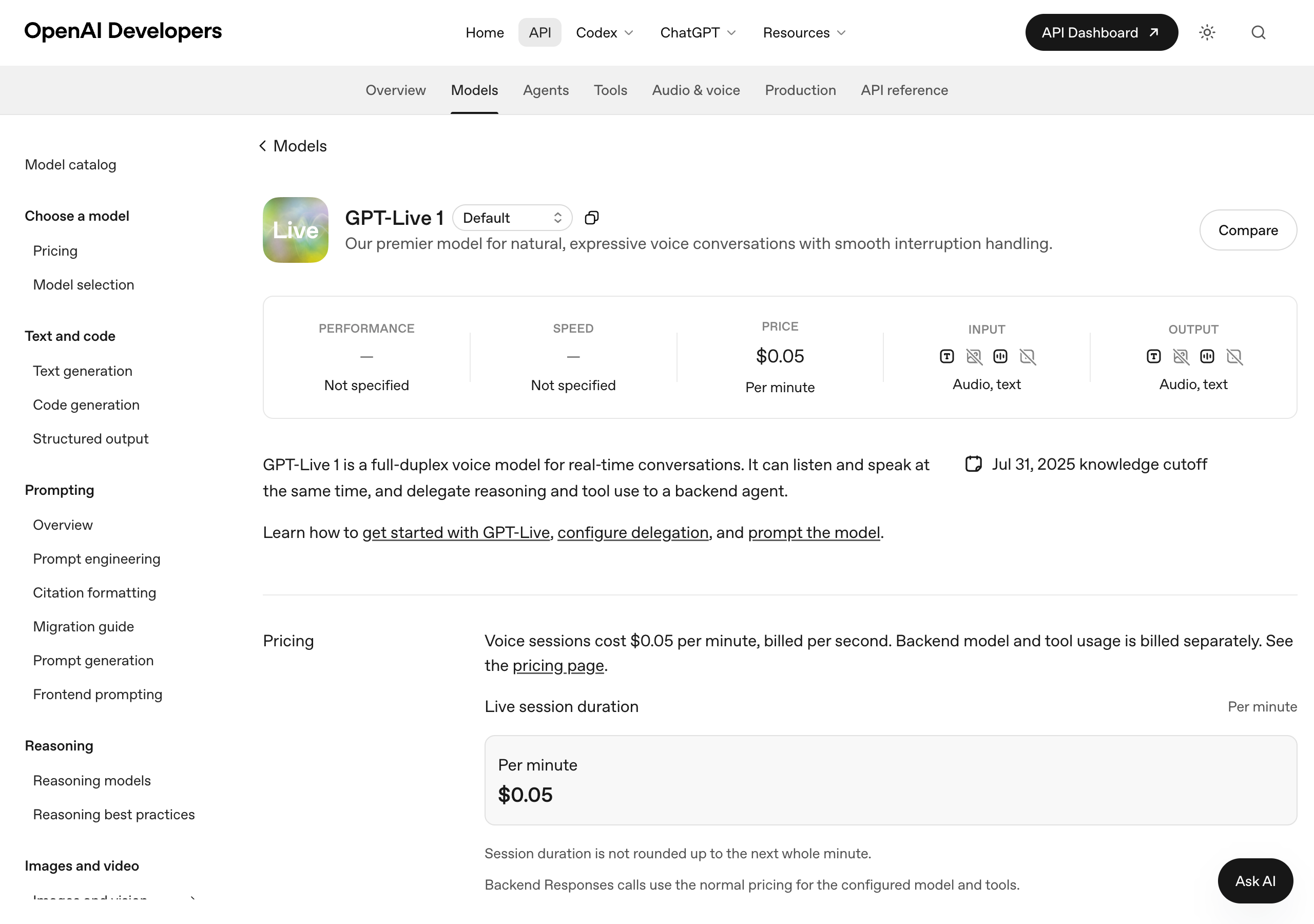Open the API Dashboard button

click(x=1101, y=33)
